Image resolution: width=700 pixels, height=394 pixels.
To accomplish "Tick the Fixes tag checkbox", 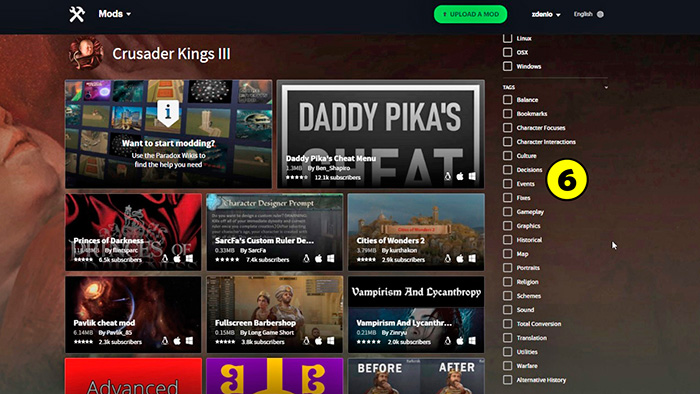I will point(508,198).
